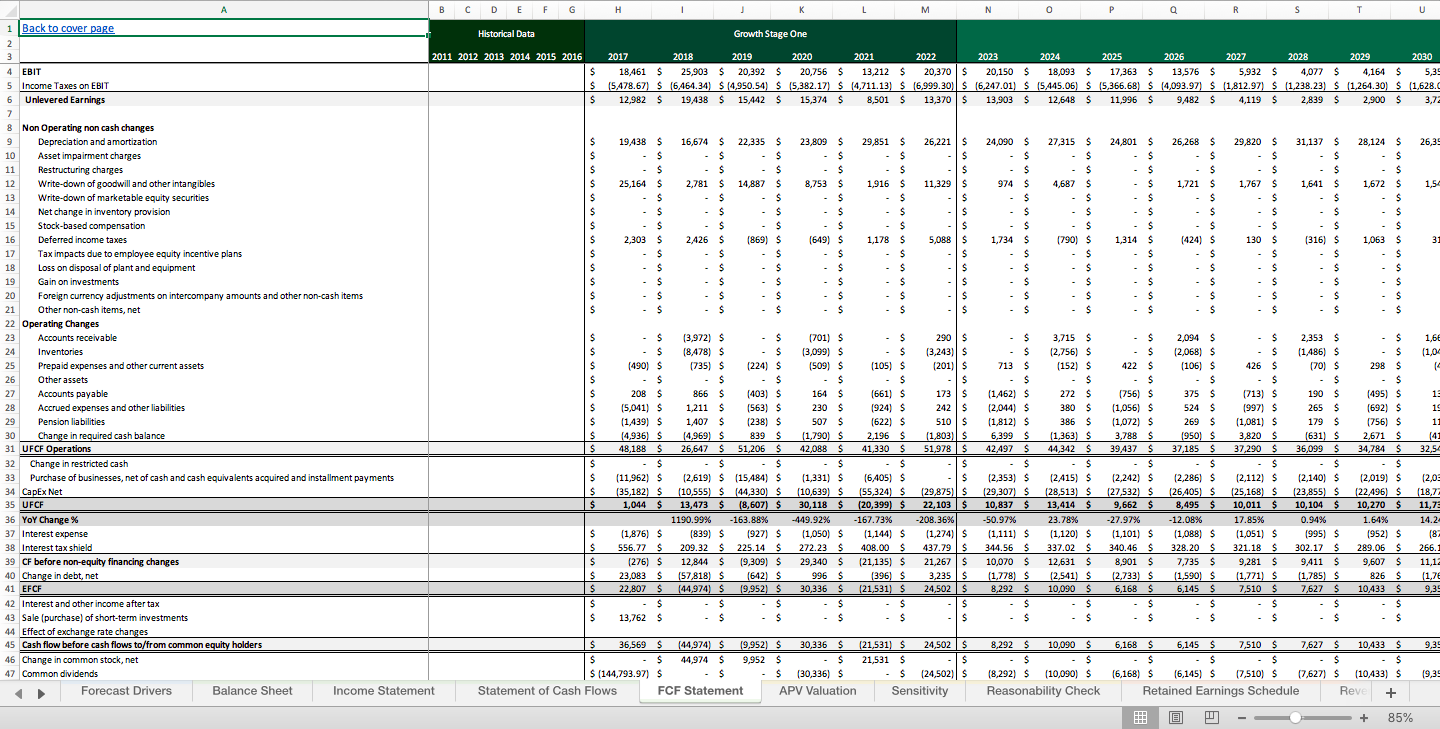Click the 2017 year header cell
Image resolution: width=1440 pixels, height=729 pixels.
click(x=618, y=57)
